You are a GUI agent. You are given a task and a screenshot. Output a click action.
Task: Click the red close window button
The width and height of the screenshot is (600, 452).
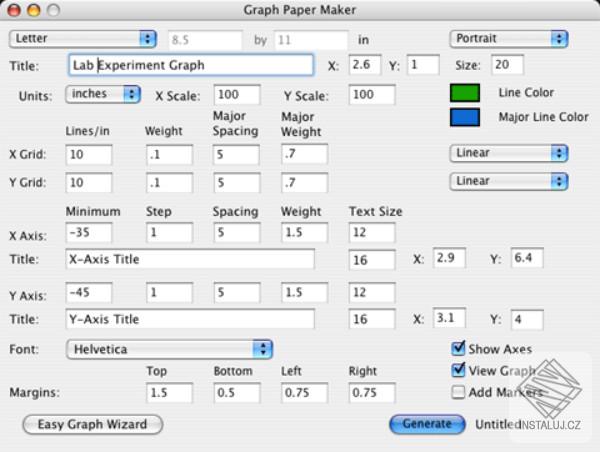point(14,10)
